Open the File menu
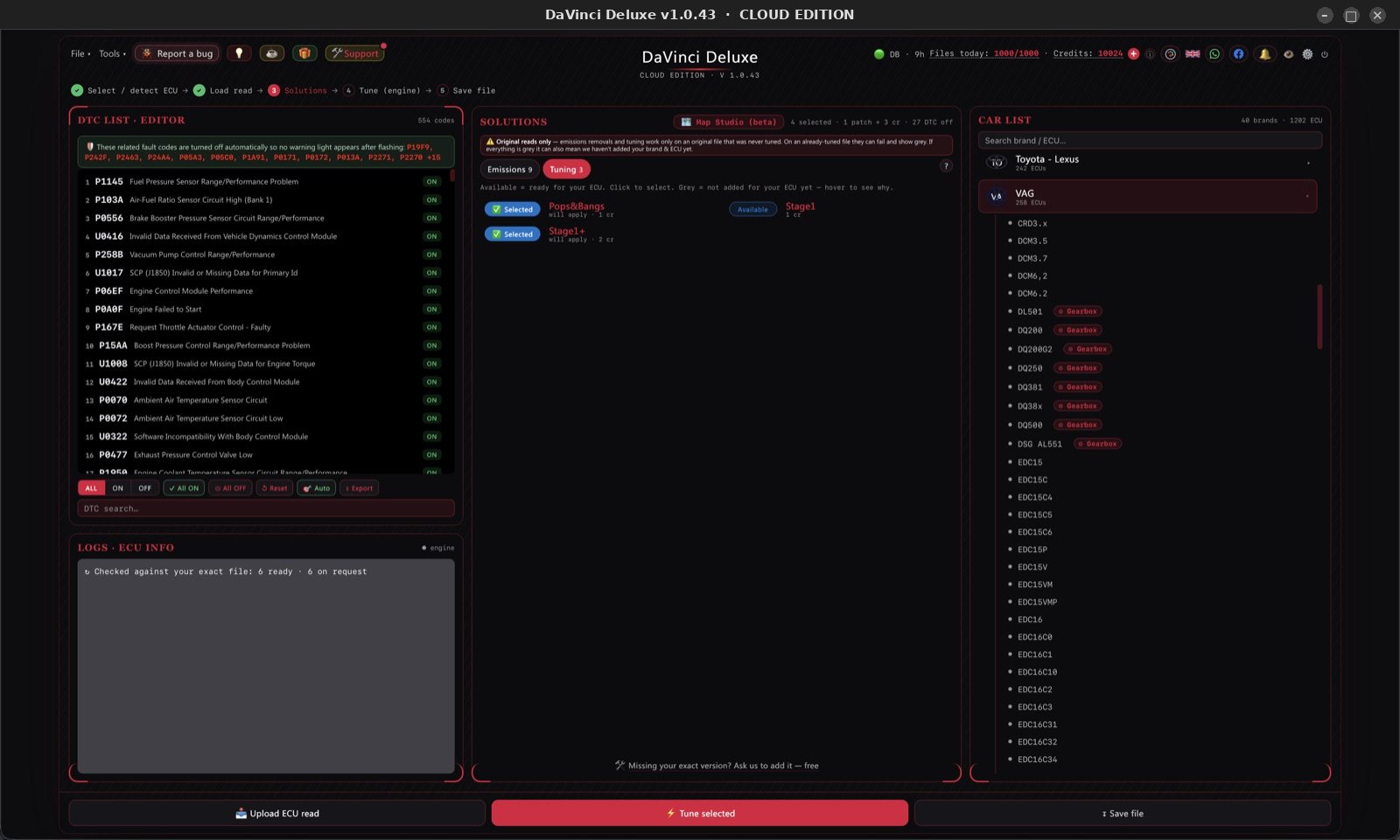The height and width of the screenshot is (840, 1400). [80, 53]
